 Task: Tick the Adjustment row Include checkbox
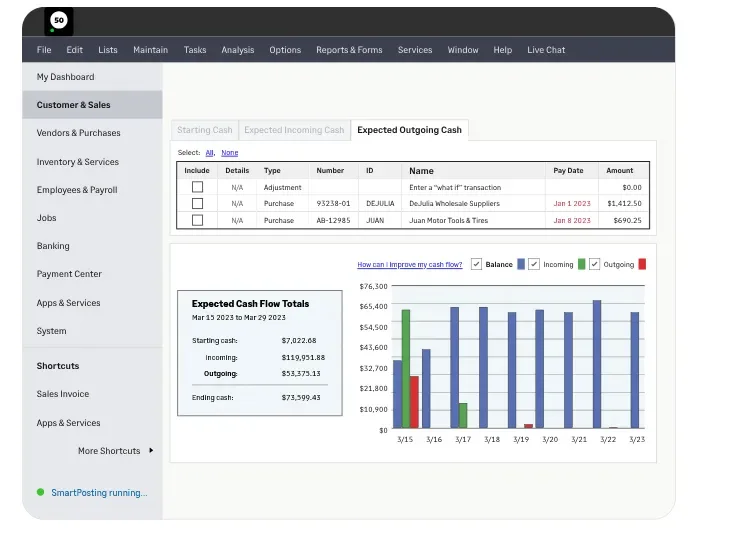tap(197, 187)
